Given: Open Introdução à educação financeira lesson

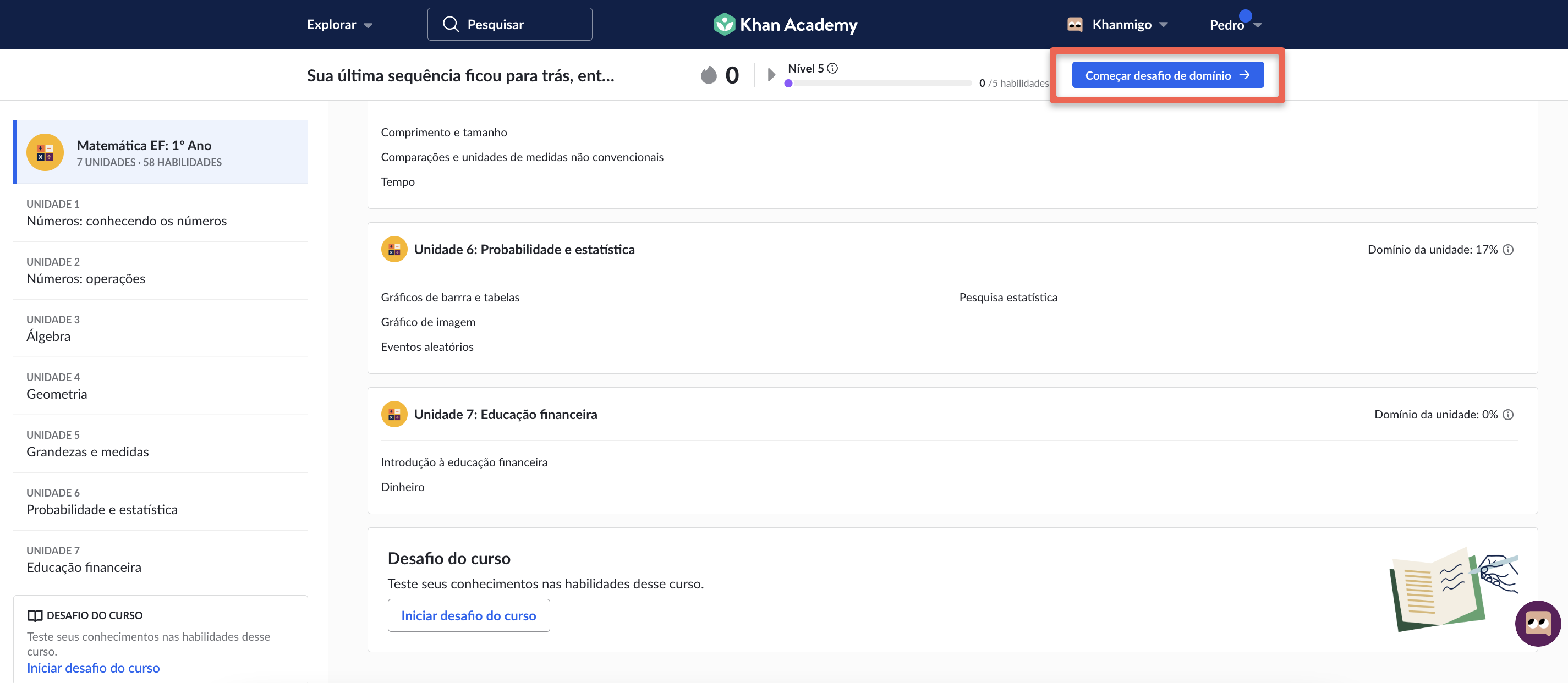Looking at the screenshot, I should [464, 462].
